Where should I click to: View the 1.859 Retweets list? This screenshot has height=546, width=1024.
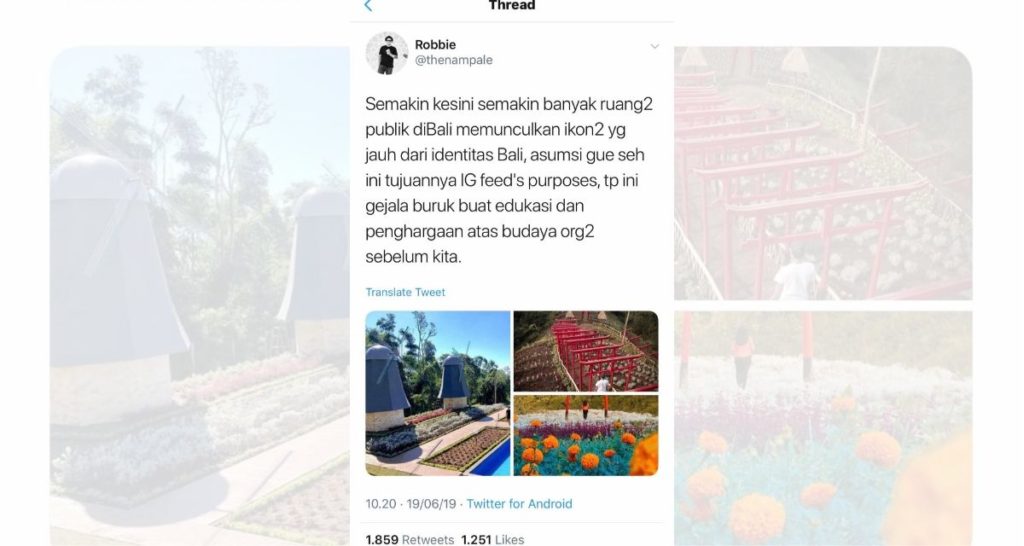[409, 539]
